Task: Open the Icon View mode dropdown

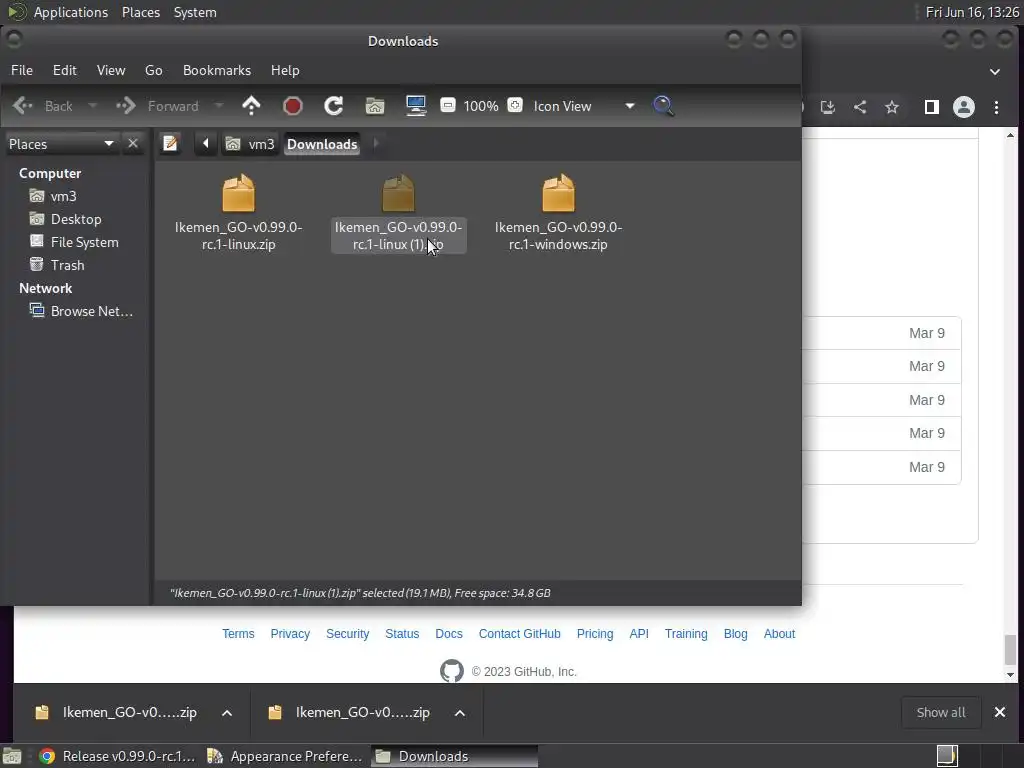Action: [583, 106]
